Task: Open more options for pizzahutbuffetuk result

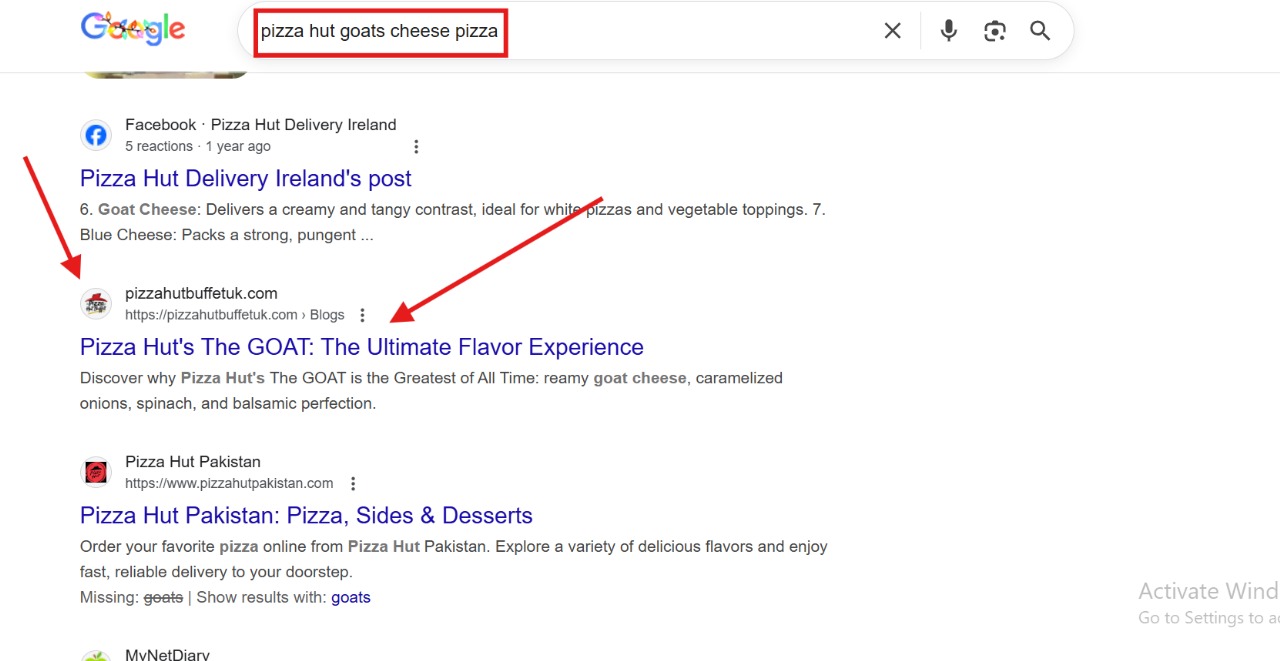Action: [362, 315]
